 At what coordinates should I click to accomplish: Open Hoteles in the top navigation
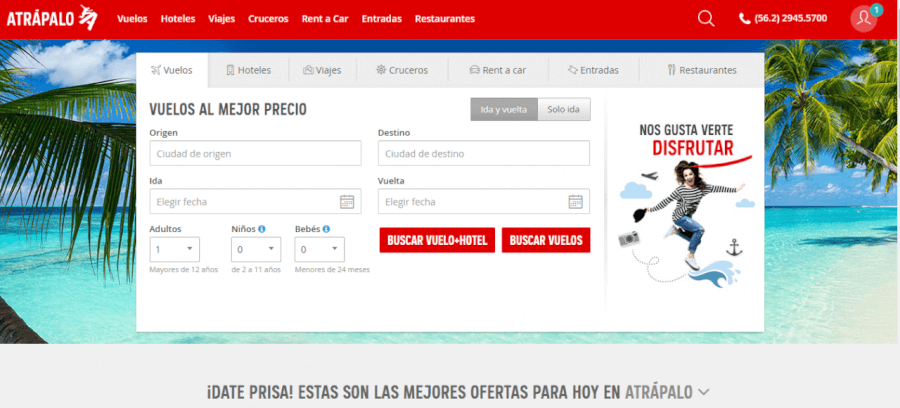pyautogui.click(x=178, y=18)
